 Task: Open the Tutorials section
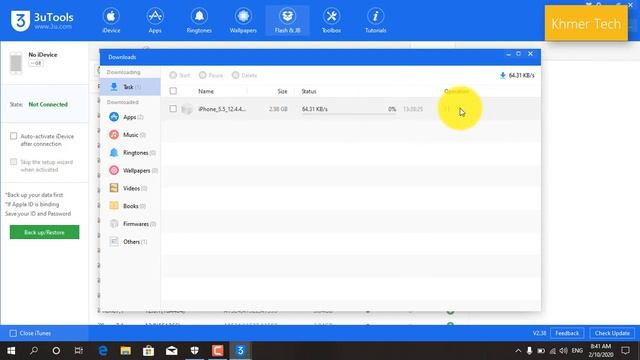pyautogui.click(x=376, y=21)
